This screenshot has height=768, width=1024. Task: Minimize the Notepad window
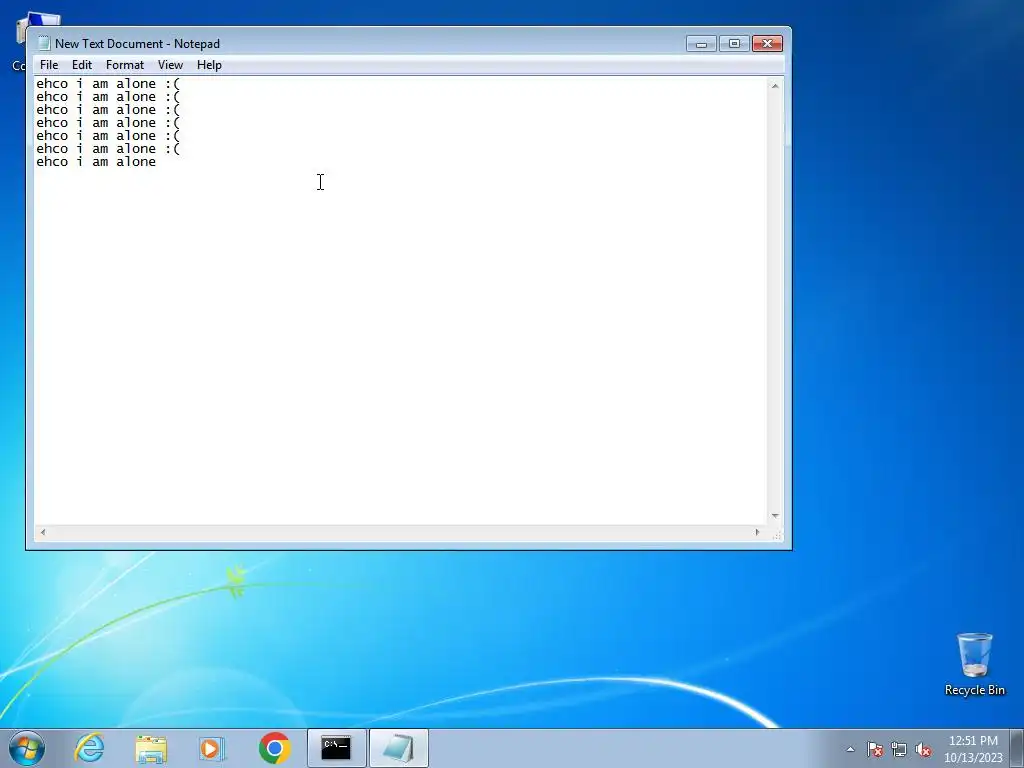701,44
